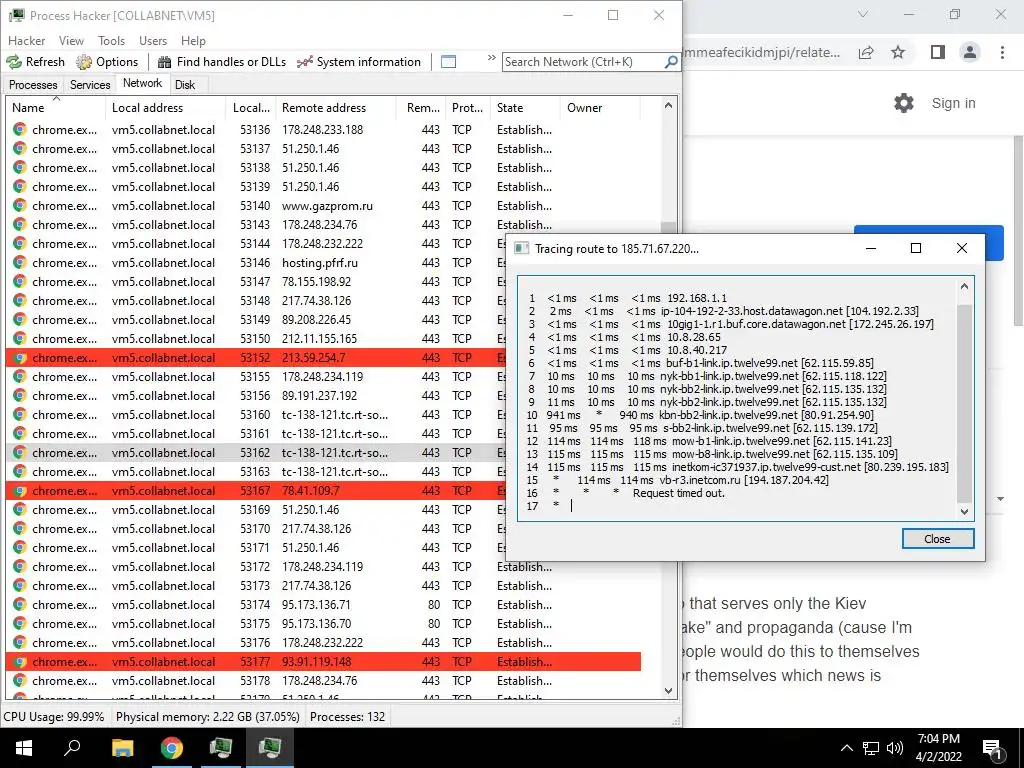Switch to the Processes tab
The width and height of the screenshot is (1024, 768).
click(x=33, y=85)
